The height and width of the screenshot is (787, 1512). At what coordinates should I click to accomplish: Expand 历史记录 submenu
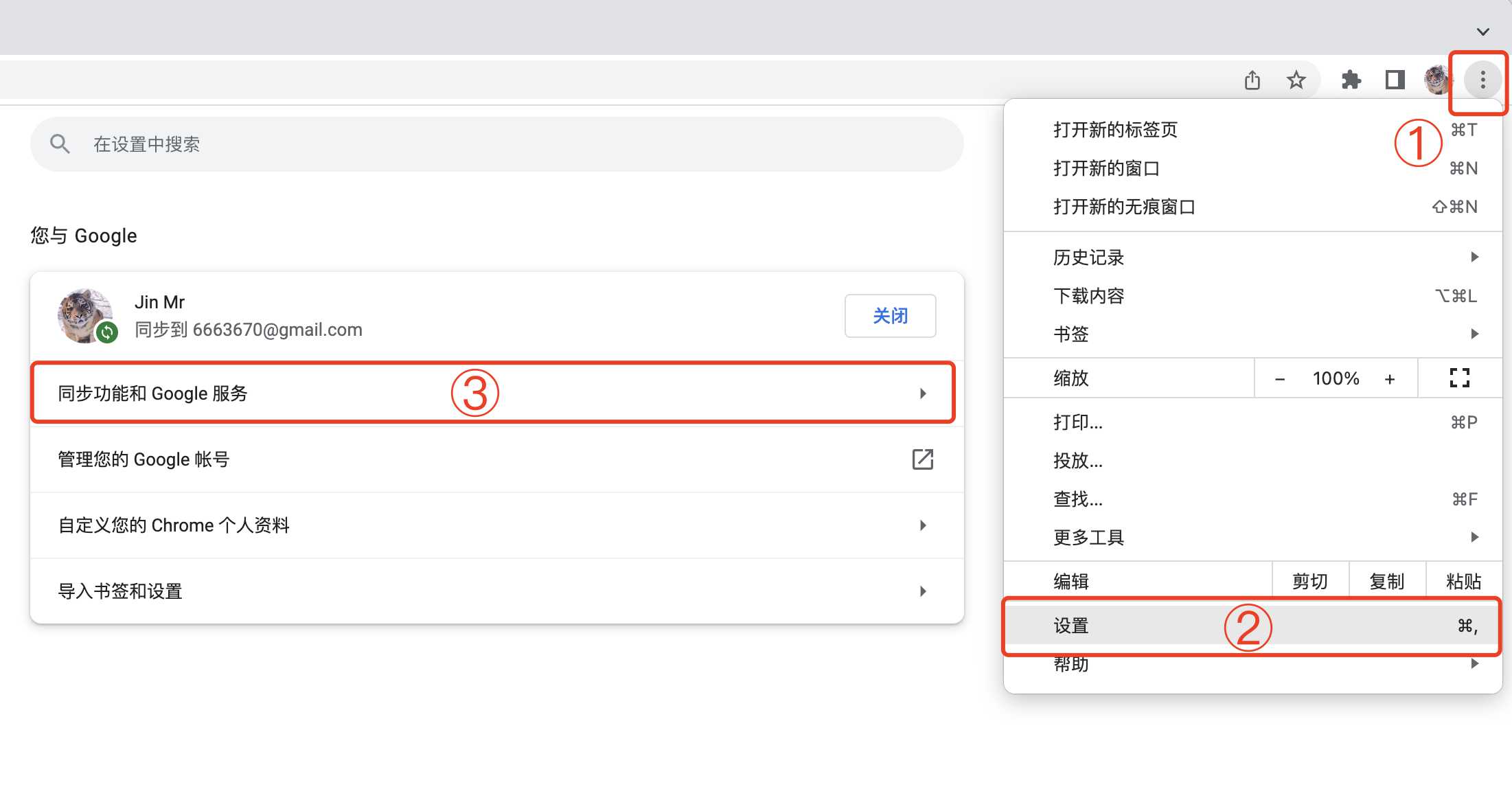click(1252, 258)
